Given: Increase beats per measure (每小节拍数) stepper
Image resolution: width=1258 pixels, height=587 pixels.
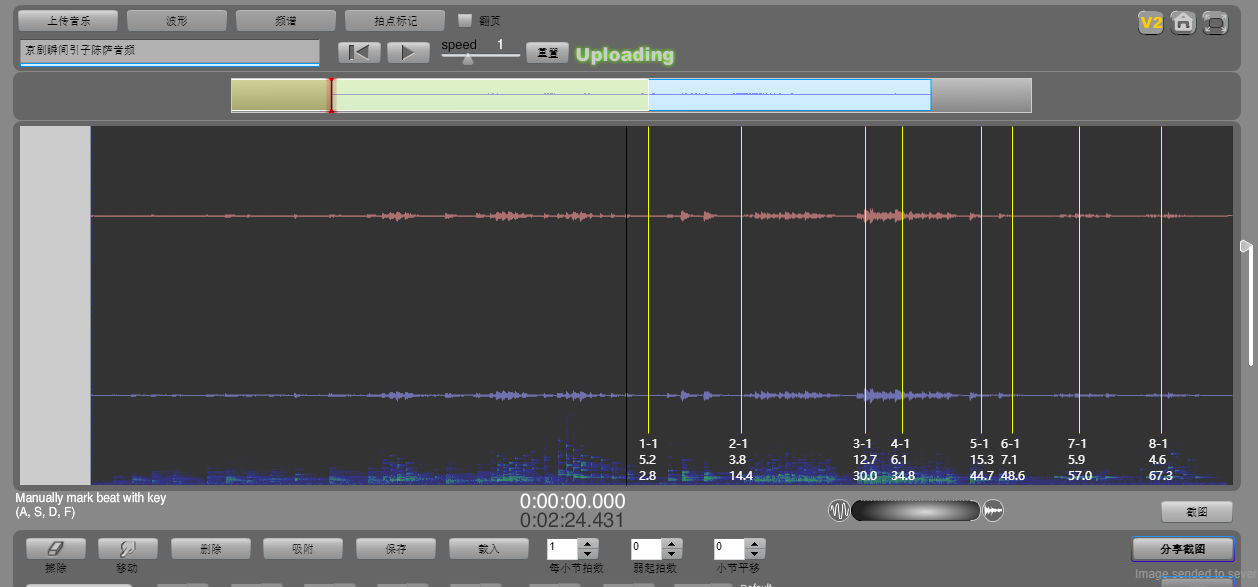Looking at the screenshot, I should point(588,544).
